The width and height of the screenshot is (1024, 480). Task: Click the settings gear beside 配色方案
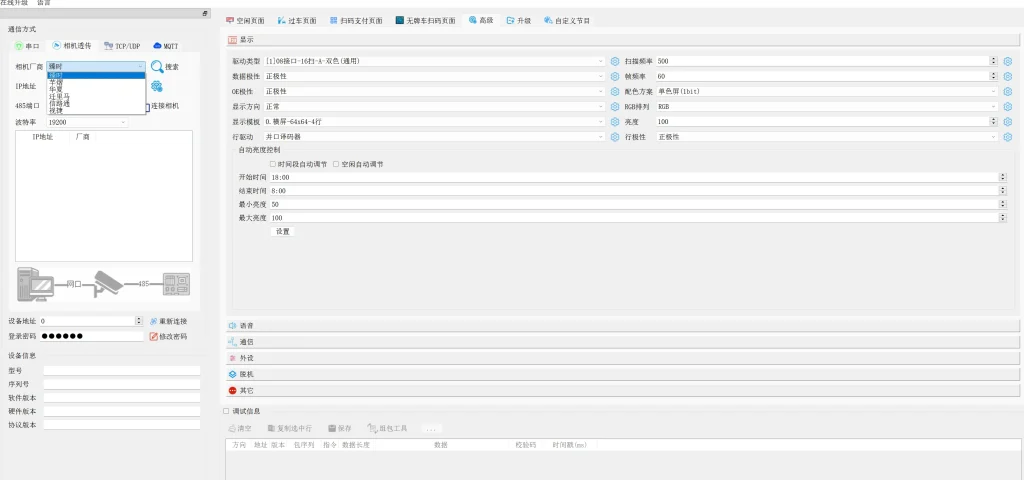pos(1008,91)
